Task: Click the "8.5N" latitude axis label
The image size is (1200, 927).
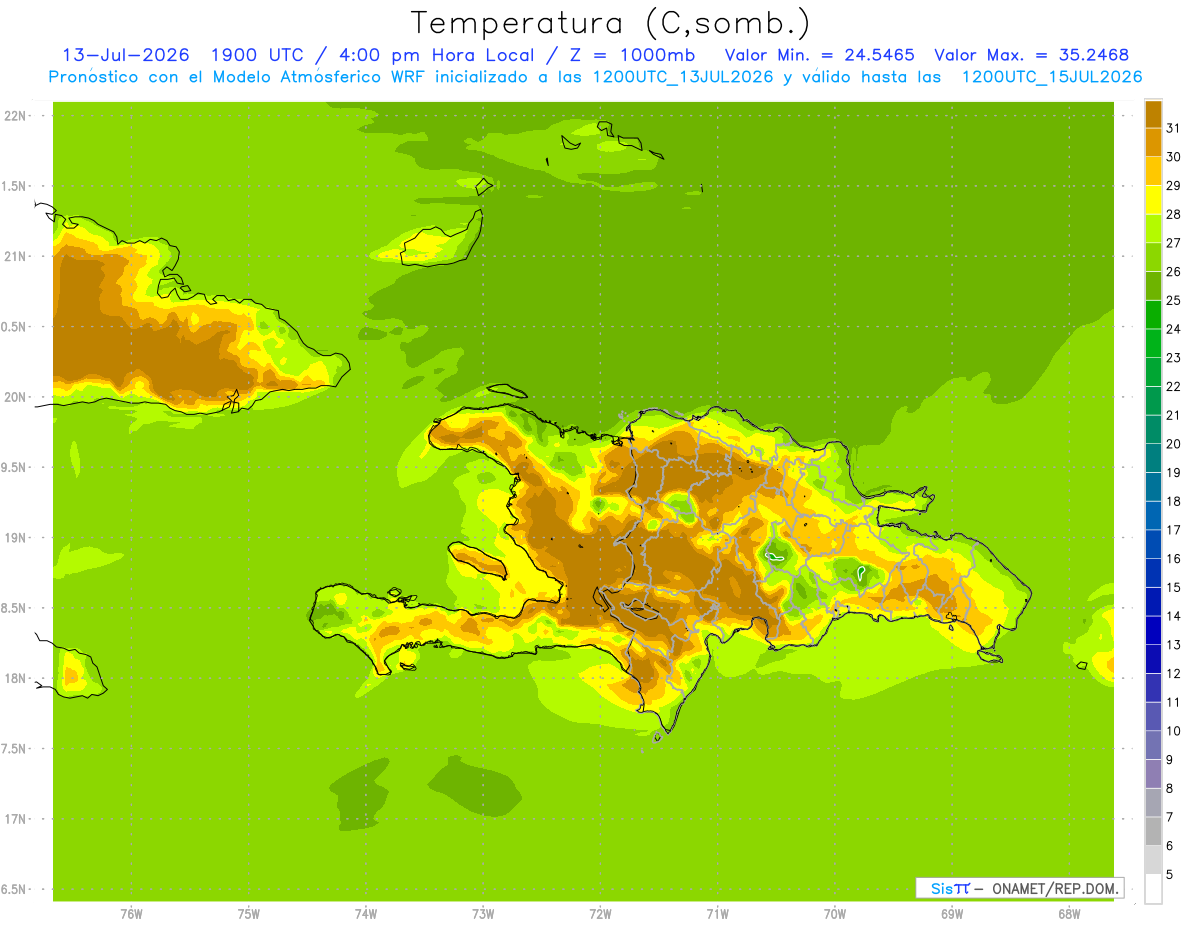Action: (15, 608)
